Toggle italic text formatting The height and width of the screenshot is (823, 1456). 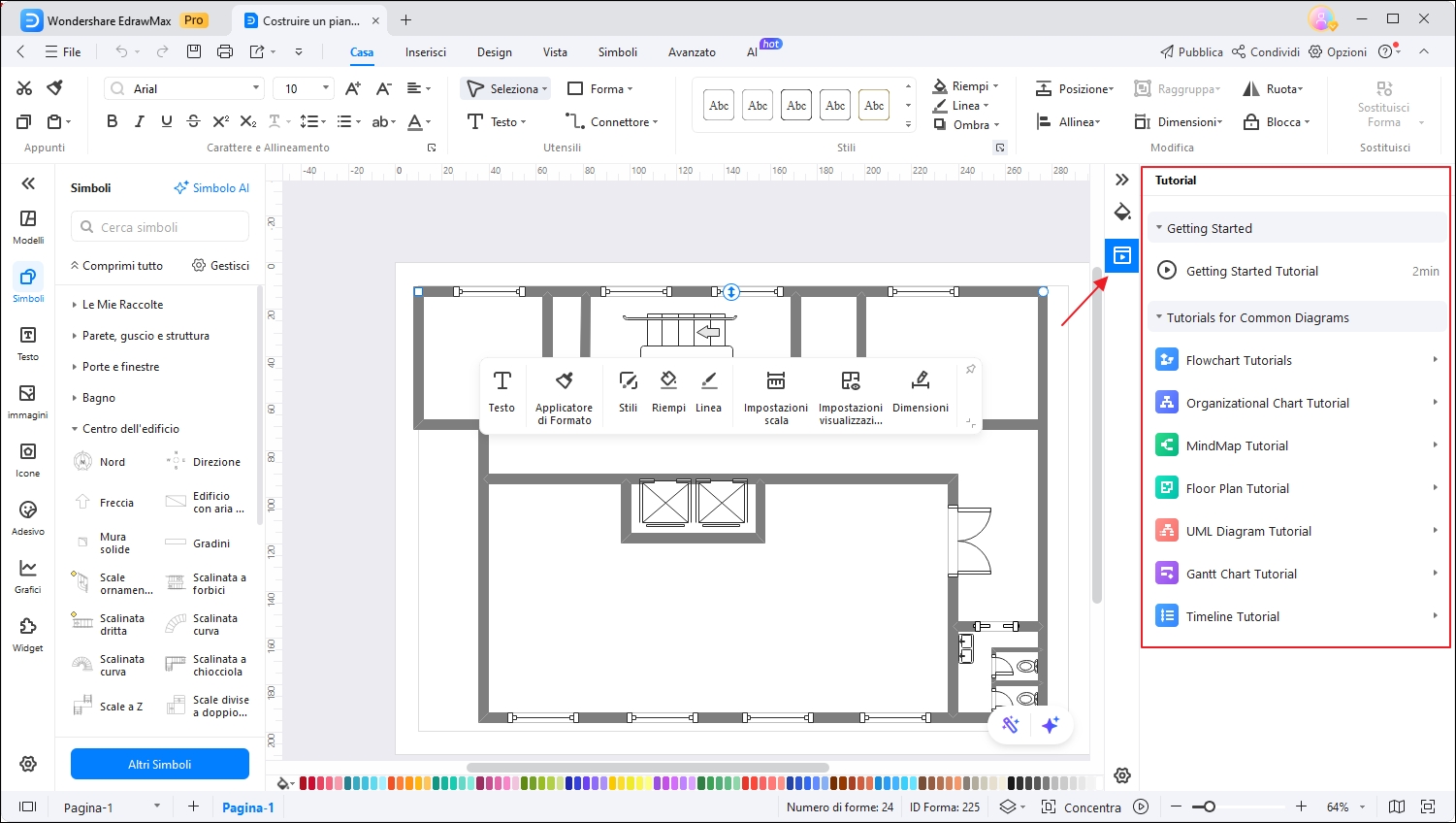point(139,121)
